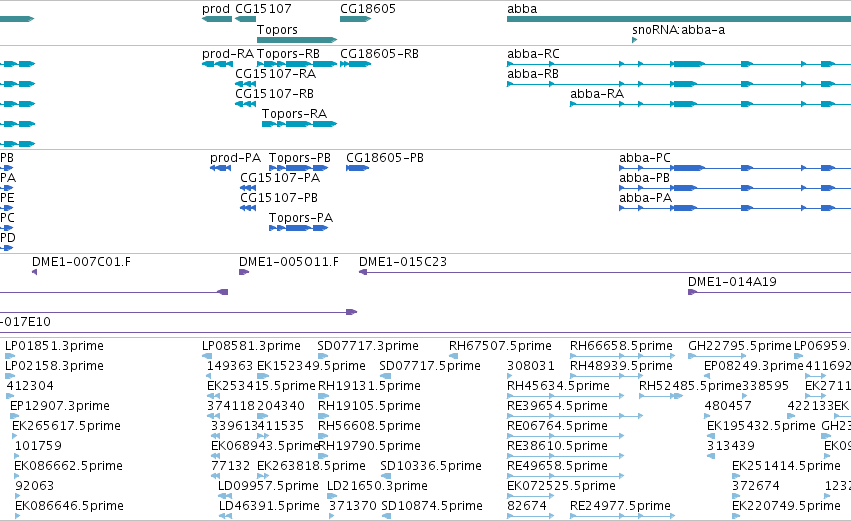The width and height of the screenshot is (851, 521).
Task: Select the EK220749.5prime EST label
Action: tap(786, 506)
